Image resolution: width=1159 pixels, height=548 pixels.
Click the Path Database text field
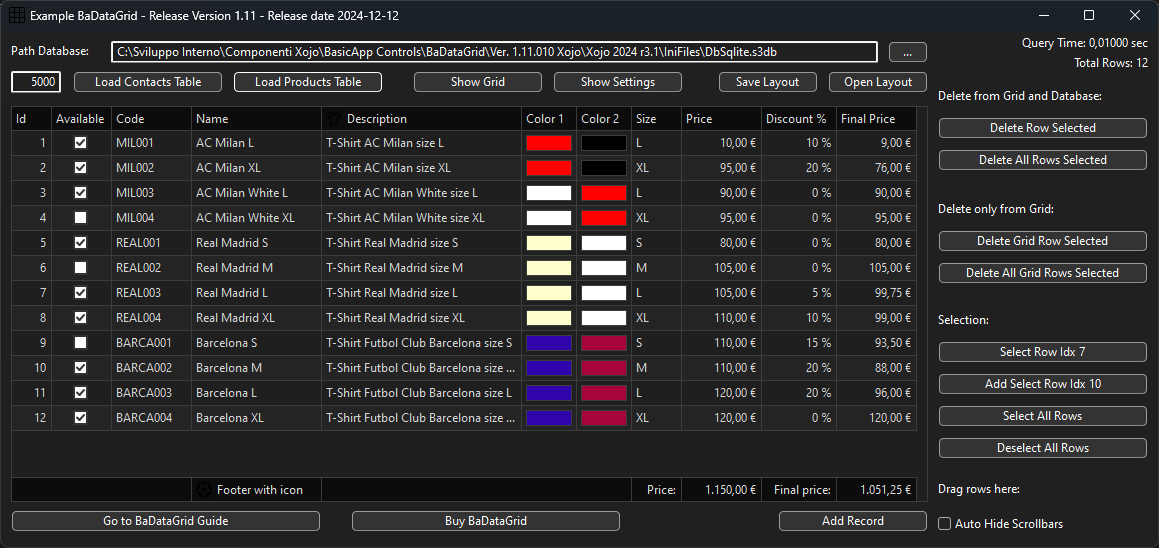(x=494, y=51)
